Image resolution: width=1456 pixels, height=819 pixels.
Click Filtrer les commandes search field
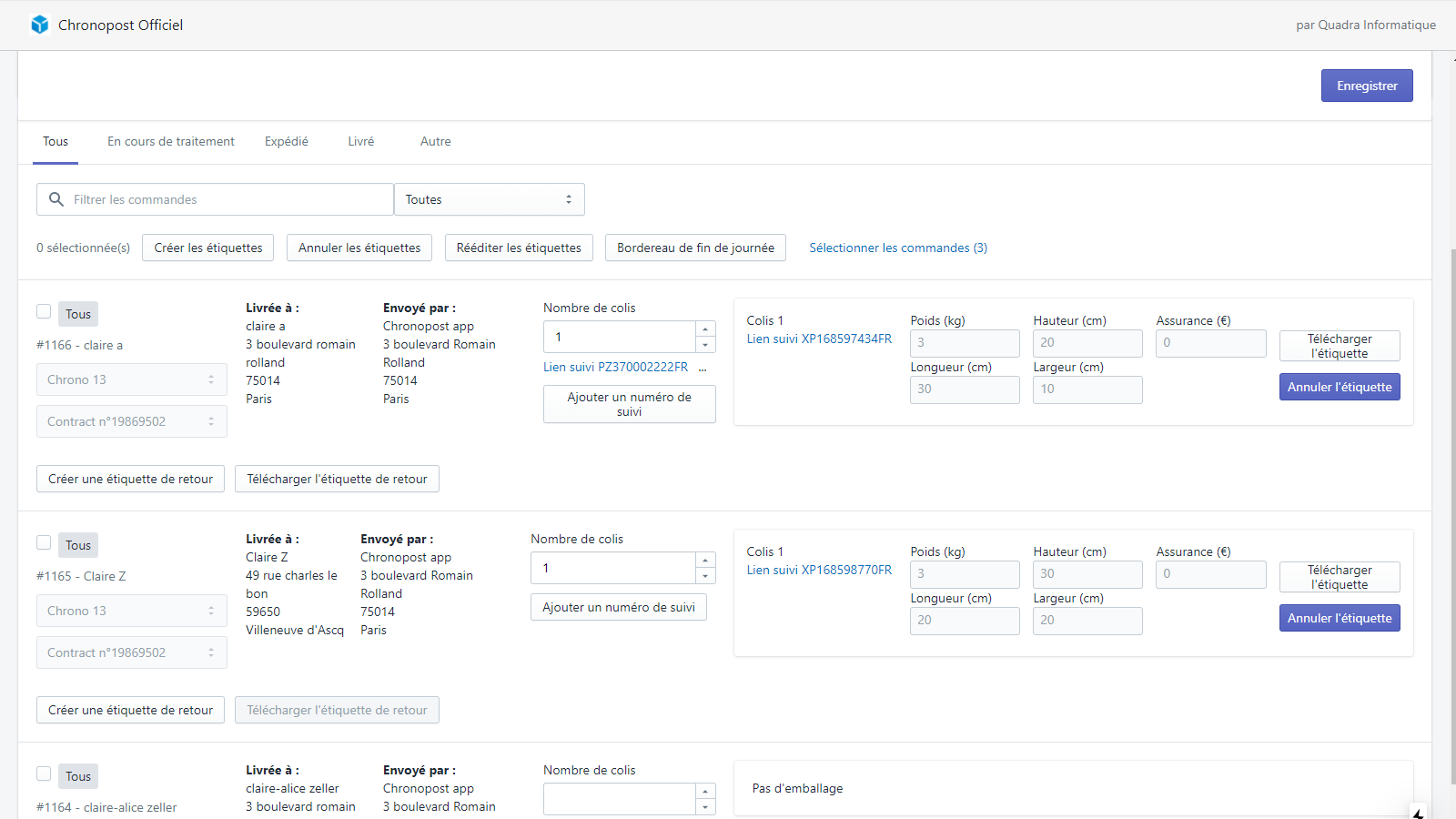(215, 199)
